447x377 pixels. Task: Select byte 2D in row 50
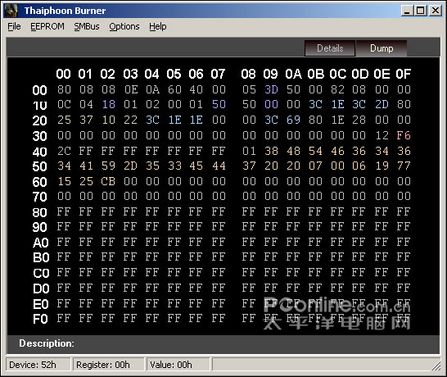(x=130, y=166)
